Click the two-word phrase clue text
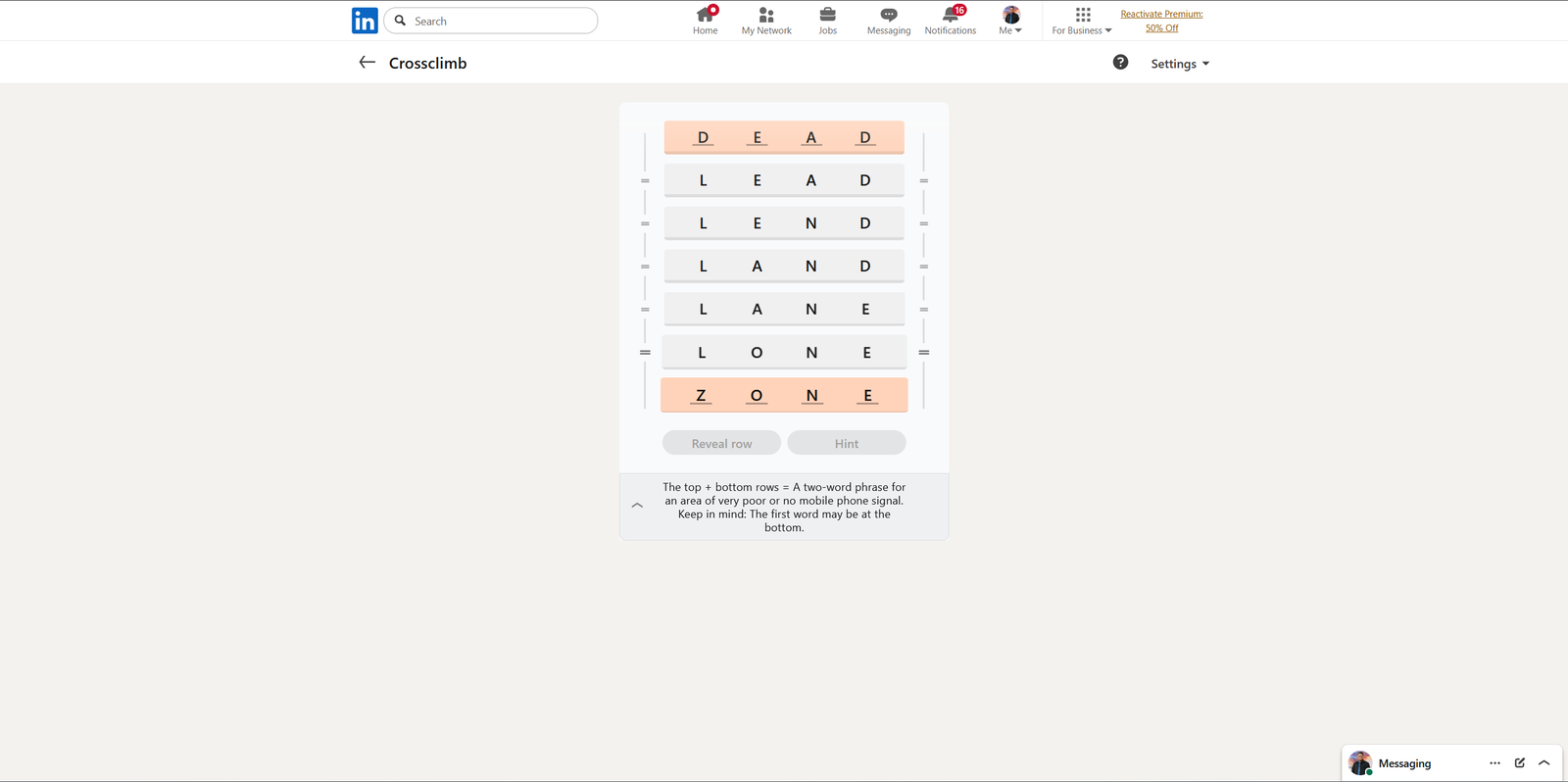 (x=784, y=507)
